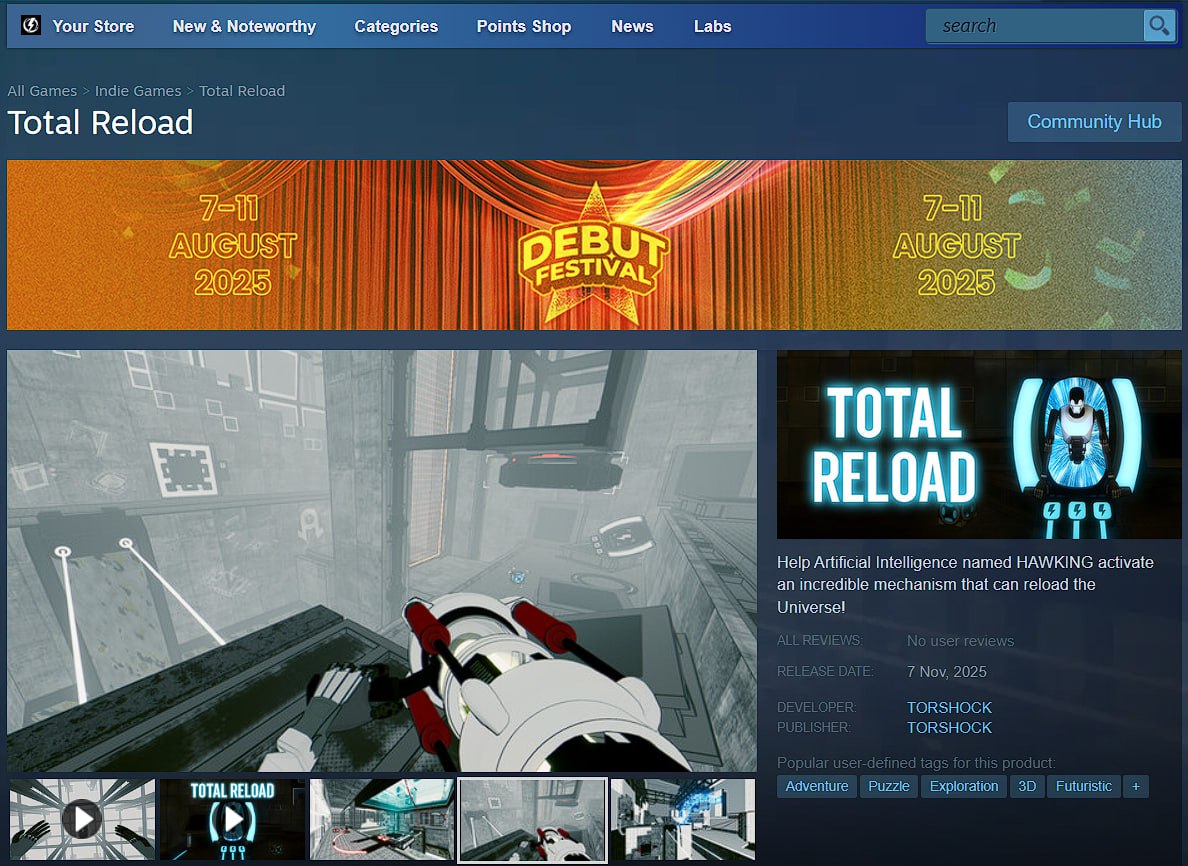The height and width of the screenshot is (866, 1188).
Task: Select the Futuristic tag
Action: pos(1083,786)
